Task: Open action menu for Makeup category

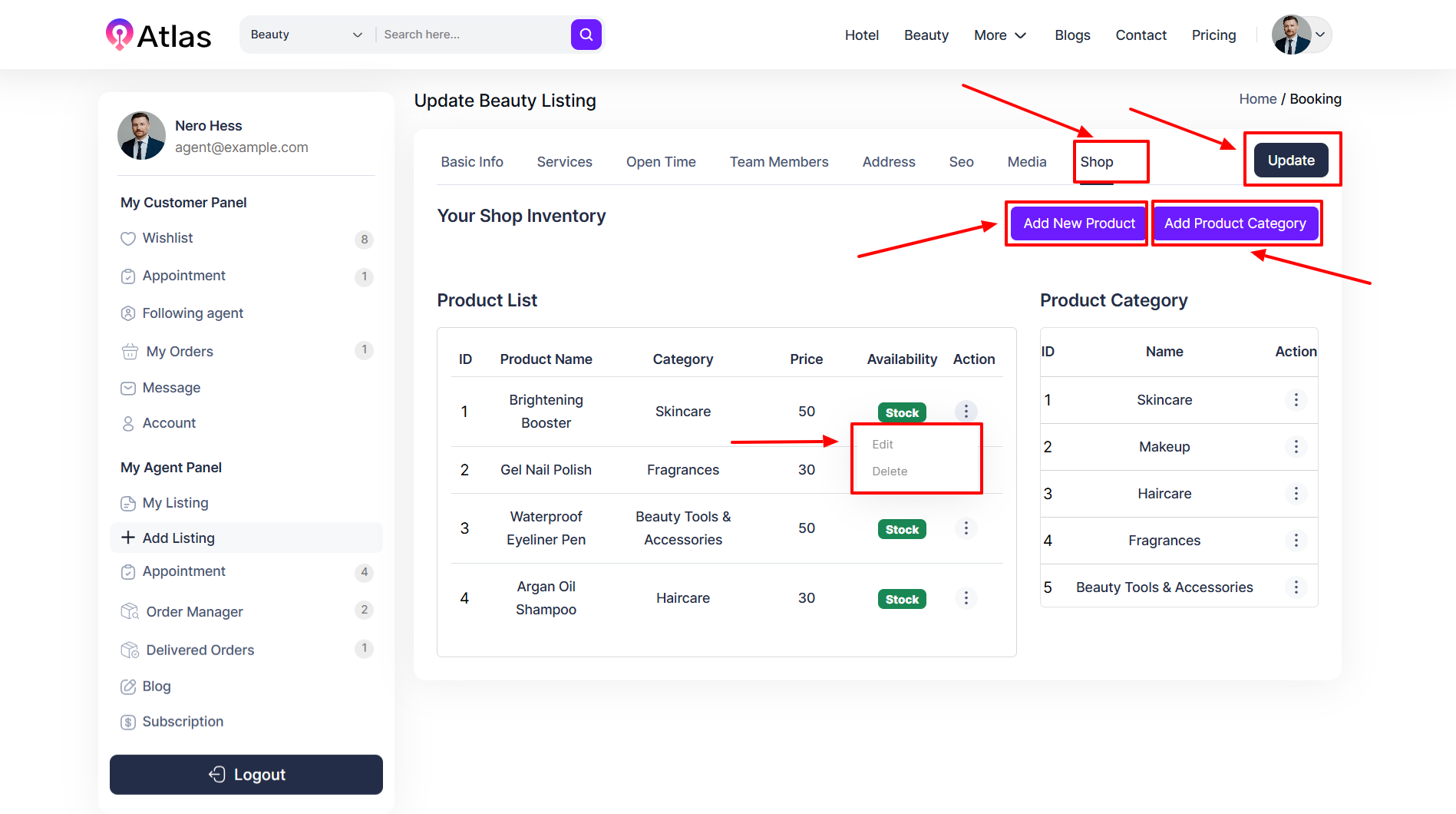Action: 1296,447
